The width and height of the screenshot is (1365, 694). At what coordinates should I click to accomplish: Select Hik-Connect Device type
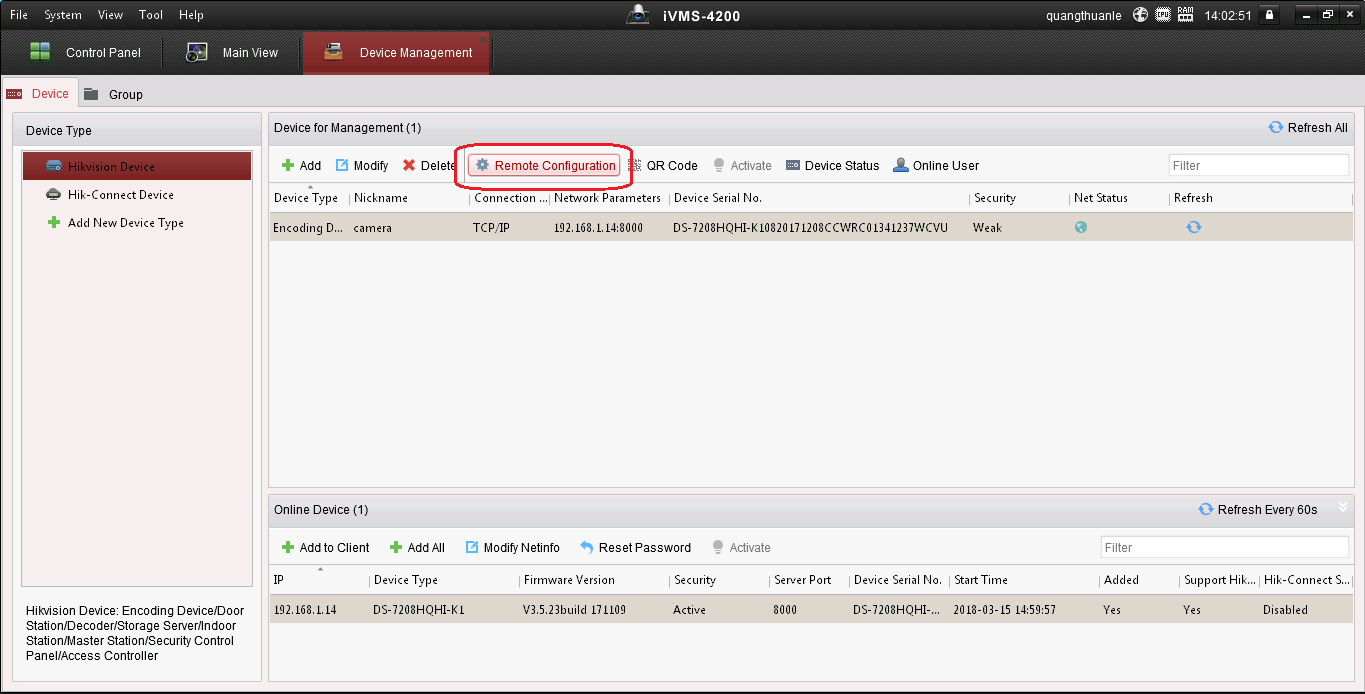pos(120,195)
